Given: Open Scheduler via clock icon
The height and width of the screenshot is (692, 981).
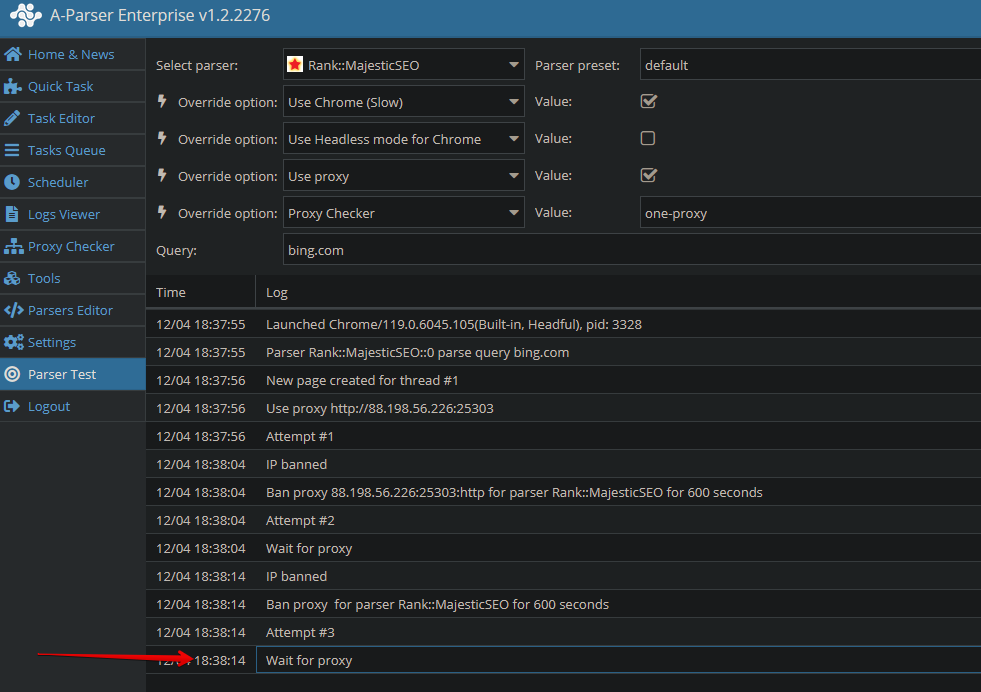Looking at the screenshot, I should [x=13, y=182].
